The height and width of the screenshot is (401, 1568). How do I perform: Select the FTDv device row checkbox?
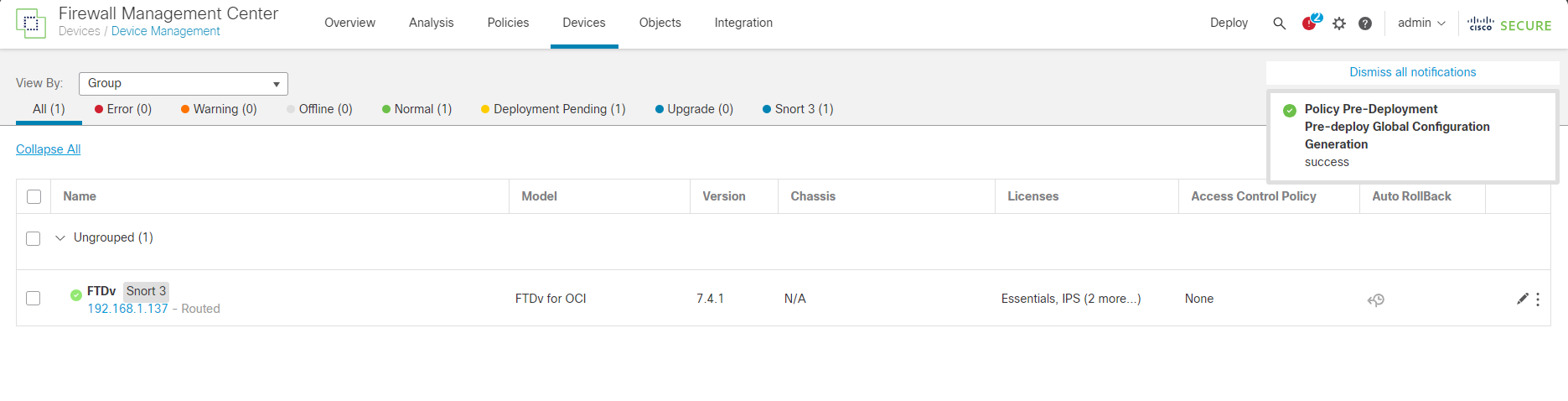(x=34, y=299)
